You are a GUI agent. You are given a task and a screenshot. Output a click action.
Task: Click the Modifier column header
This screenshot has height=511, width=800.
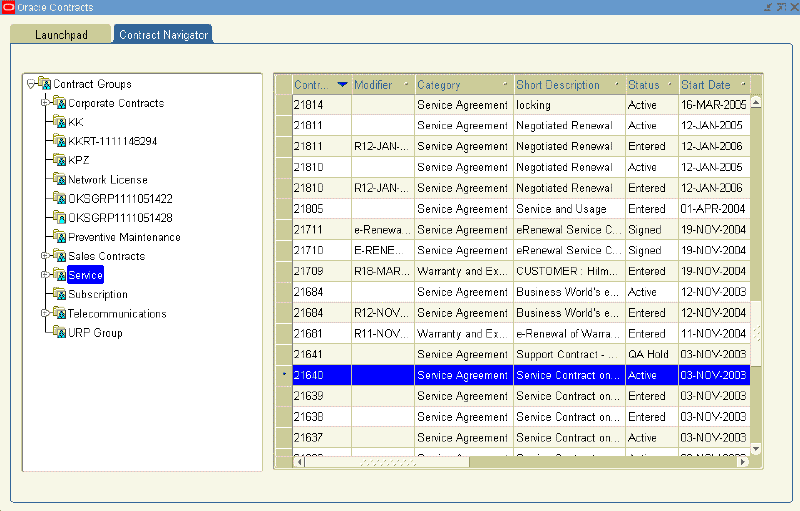coord(383,85)
